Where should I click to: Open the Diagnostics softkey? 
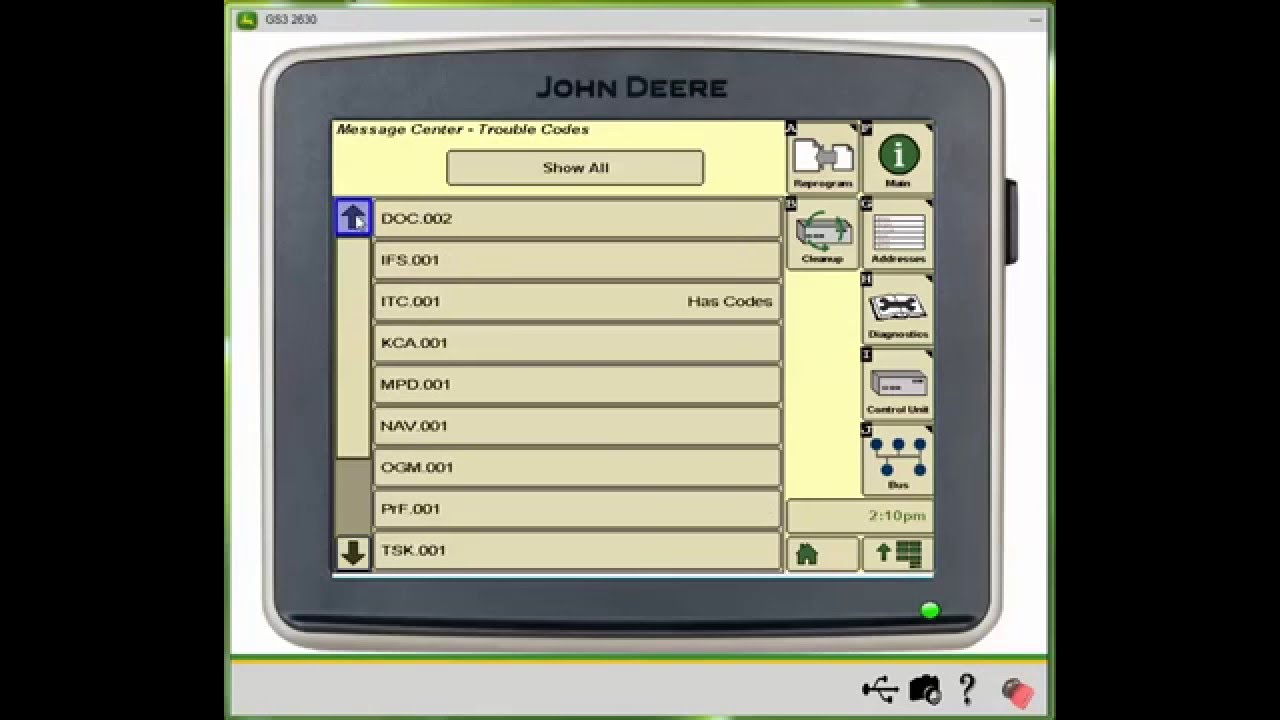898,308
